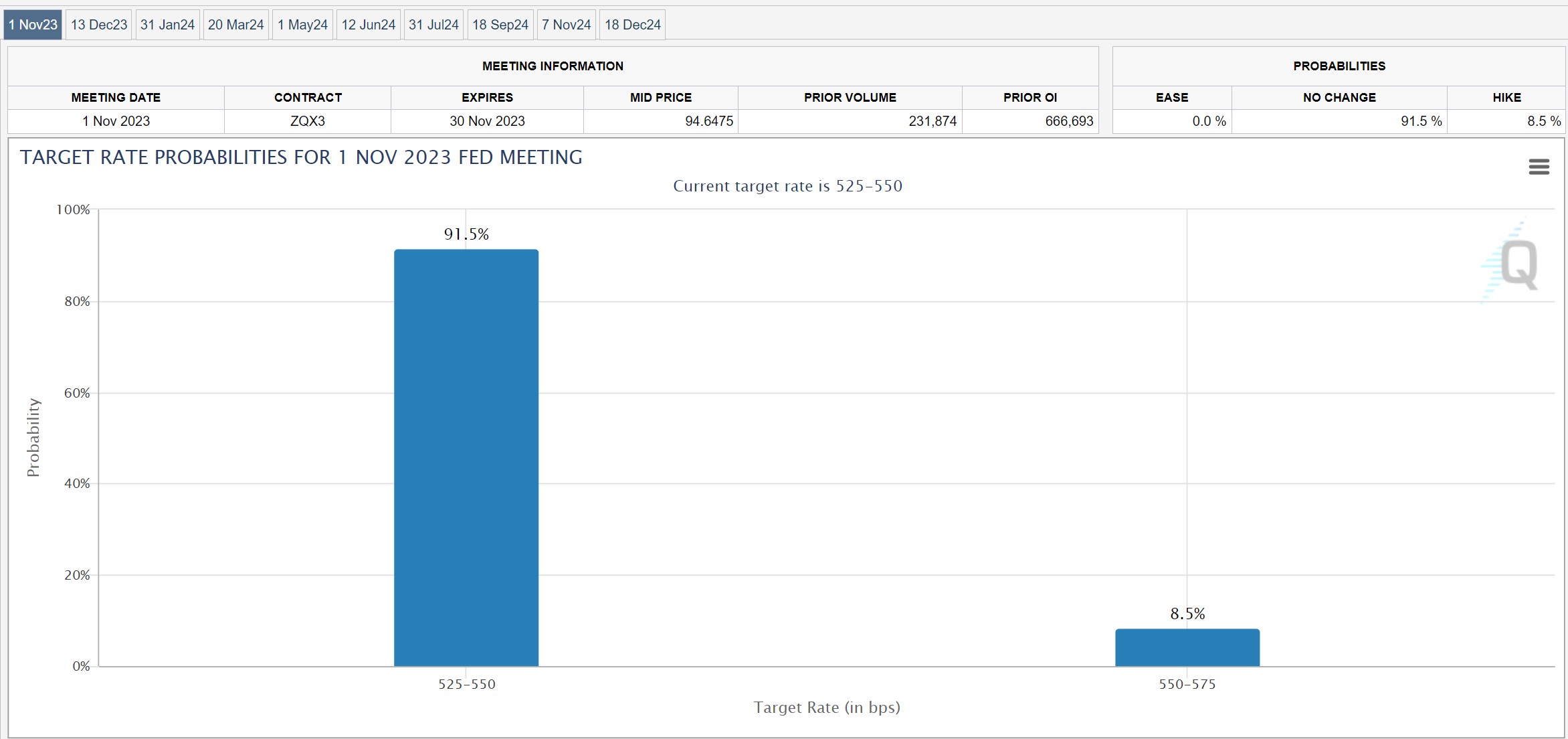Viewport: 1568px width, 739px height.
Task: Choose the 18 Sep24 tab
Action: pos(500,25)
